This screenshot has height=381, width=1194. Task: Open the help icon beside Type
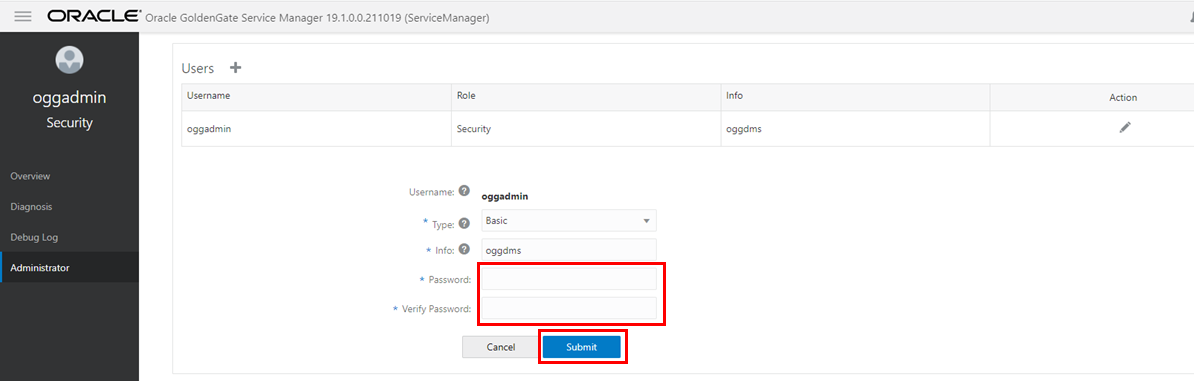[x=465, y=223]
